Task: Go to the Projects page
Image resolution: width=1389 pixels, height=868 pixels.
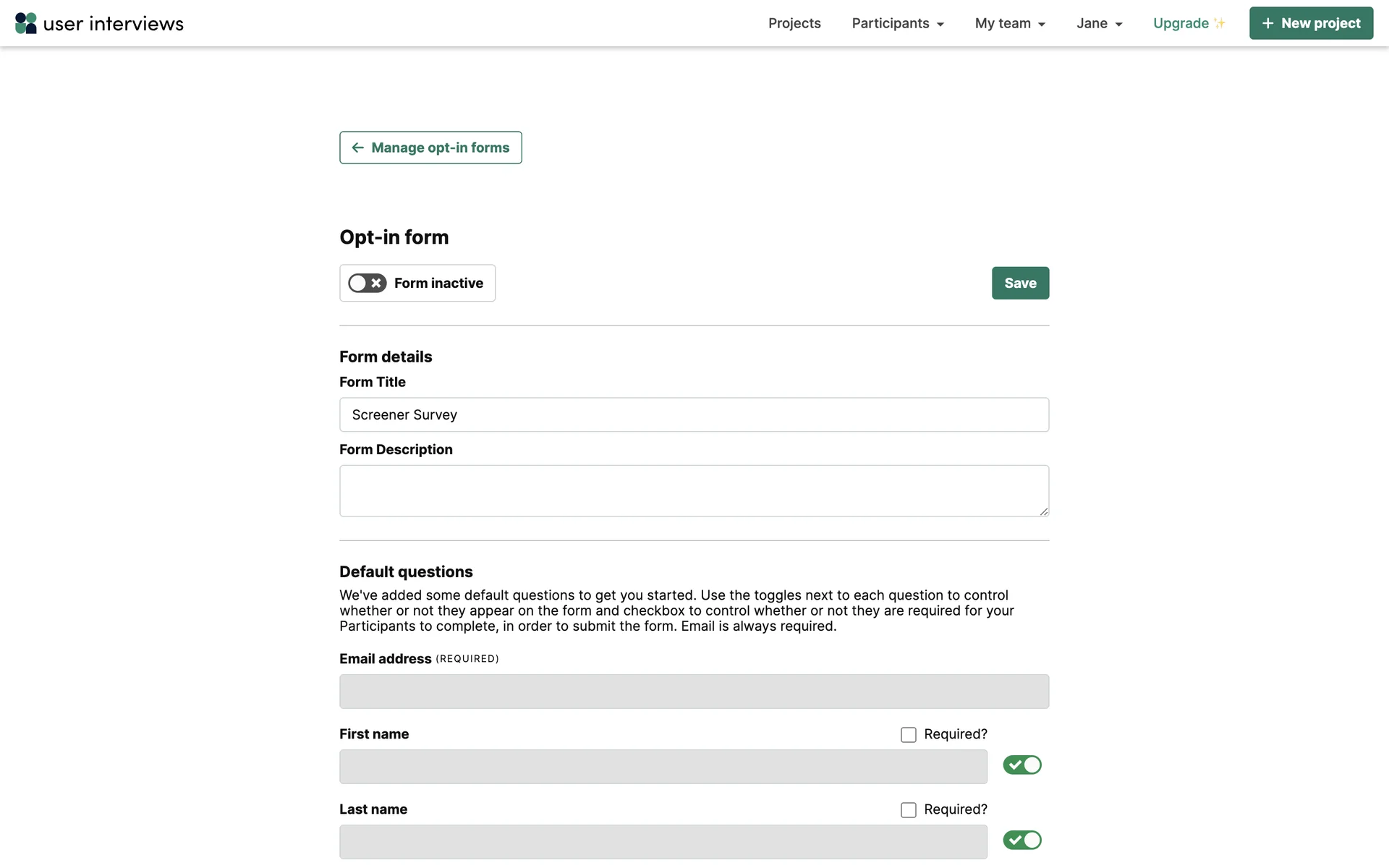Action: (x=794, y=23)
